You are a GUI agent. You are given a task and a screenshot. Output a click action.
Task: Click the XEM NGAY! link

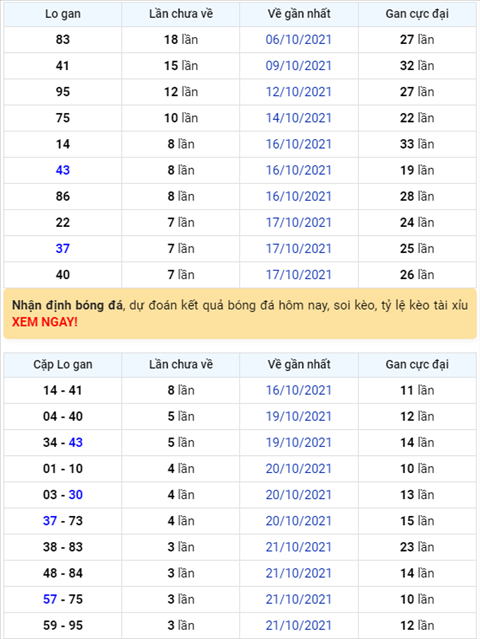tap(45, 322)
